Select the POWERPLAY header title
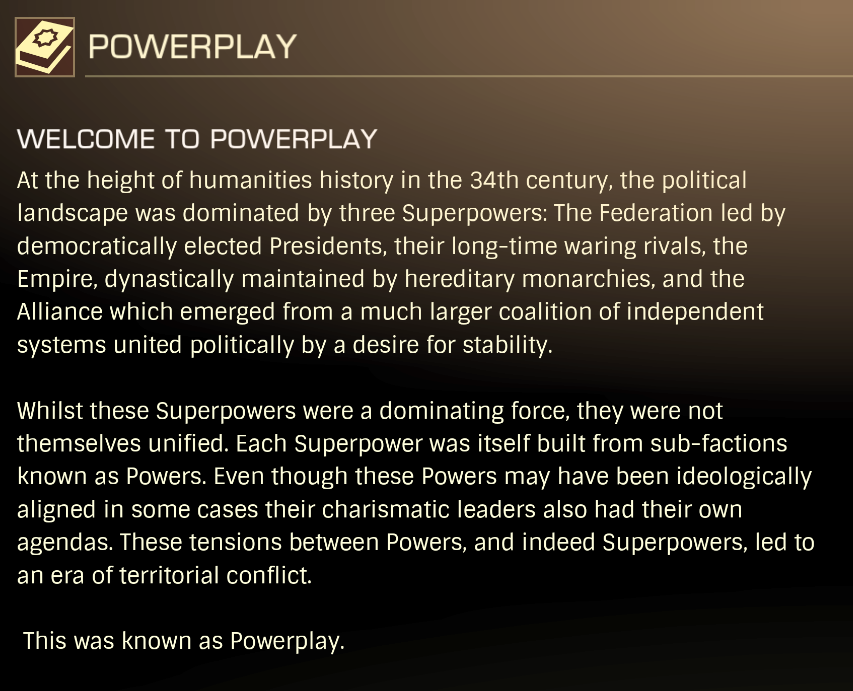This screenshot has height=691, width=853. (192, 47)
